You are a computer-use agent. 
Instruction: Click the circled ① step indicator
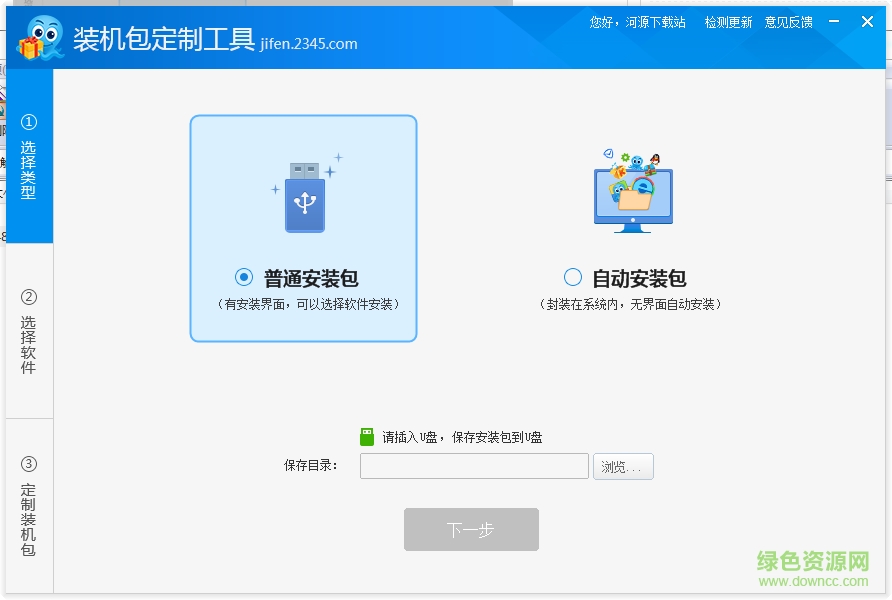[29, 122]
